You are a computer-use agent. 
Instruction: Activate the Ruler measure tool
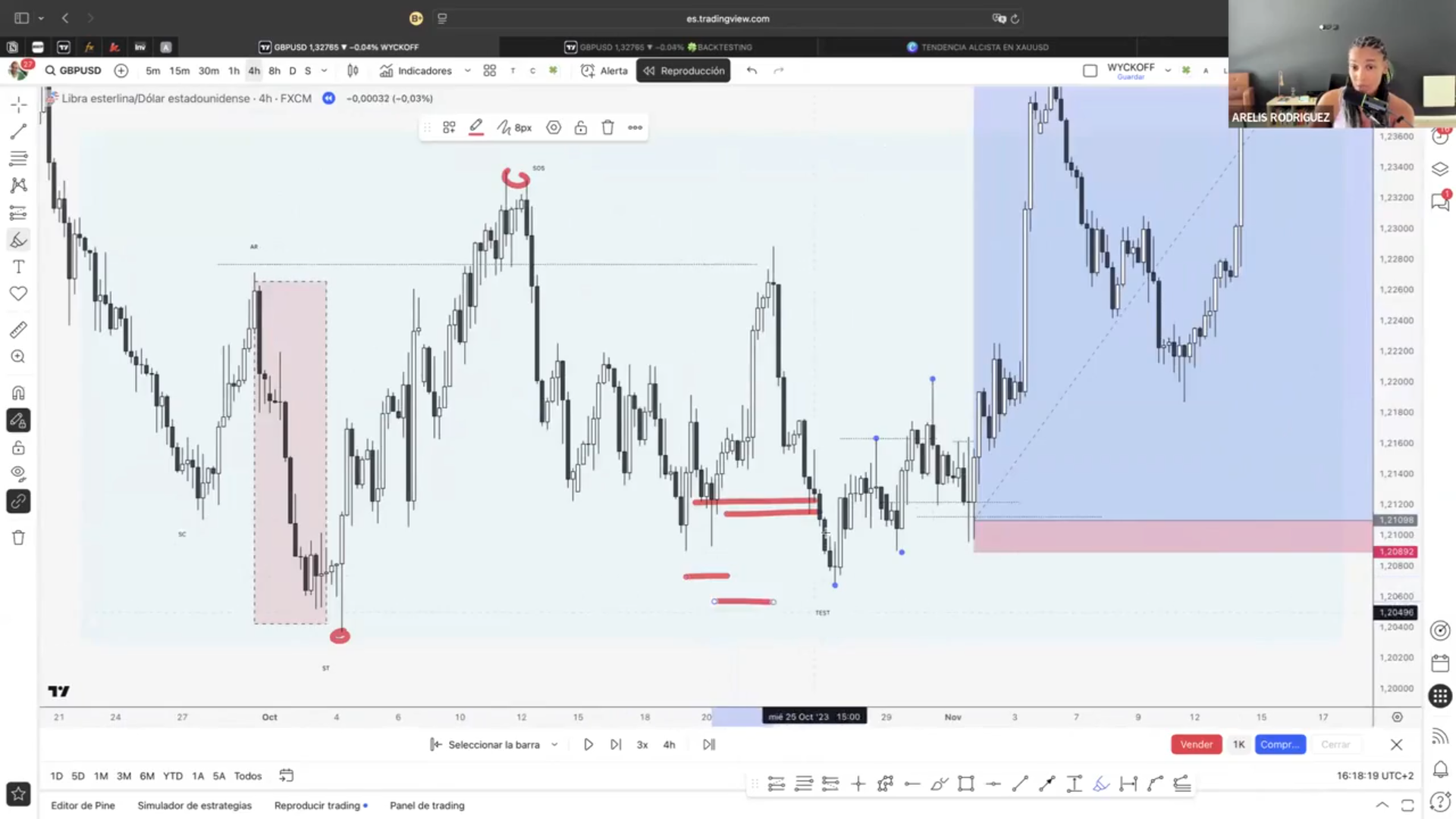coord(18,330)
